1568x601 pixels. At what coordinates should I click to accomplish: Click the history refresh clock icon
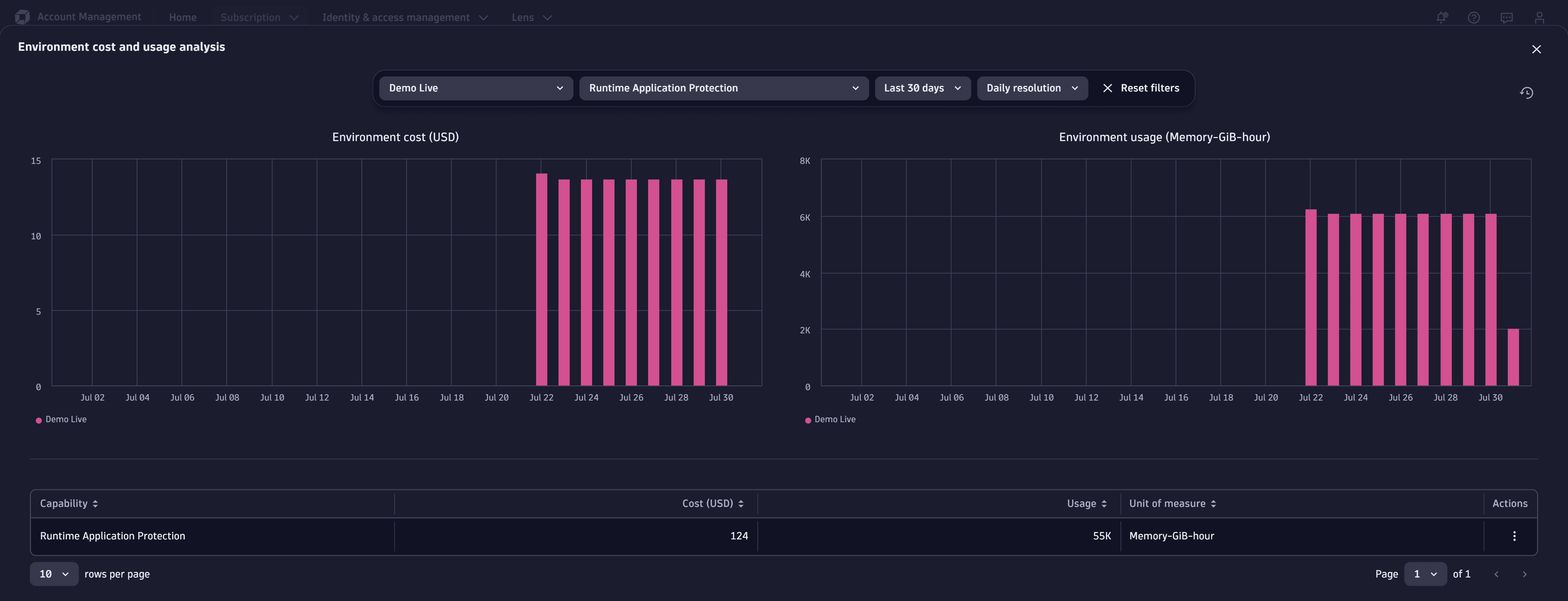point(1527,93)
